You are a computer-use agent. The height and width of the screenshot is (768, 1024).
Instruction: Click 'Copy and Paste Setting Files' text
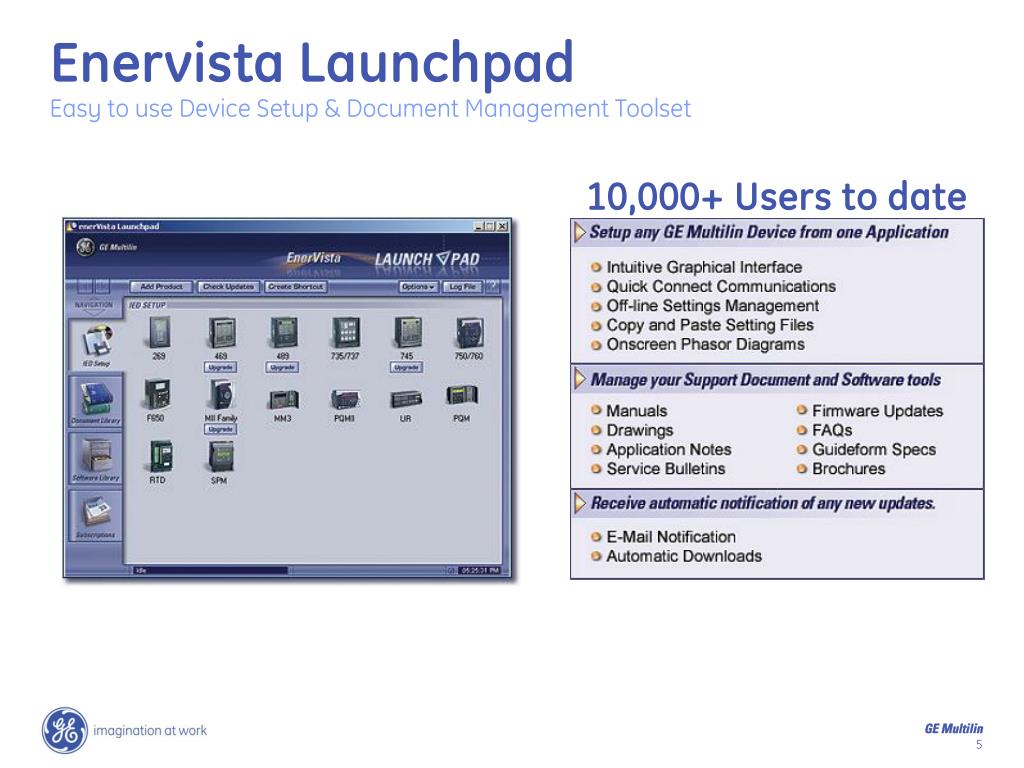pyautogui.click(x=710, y=325)
